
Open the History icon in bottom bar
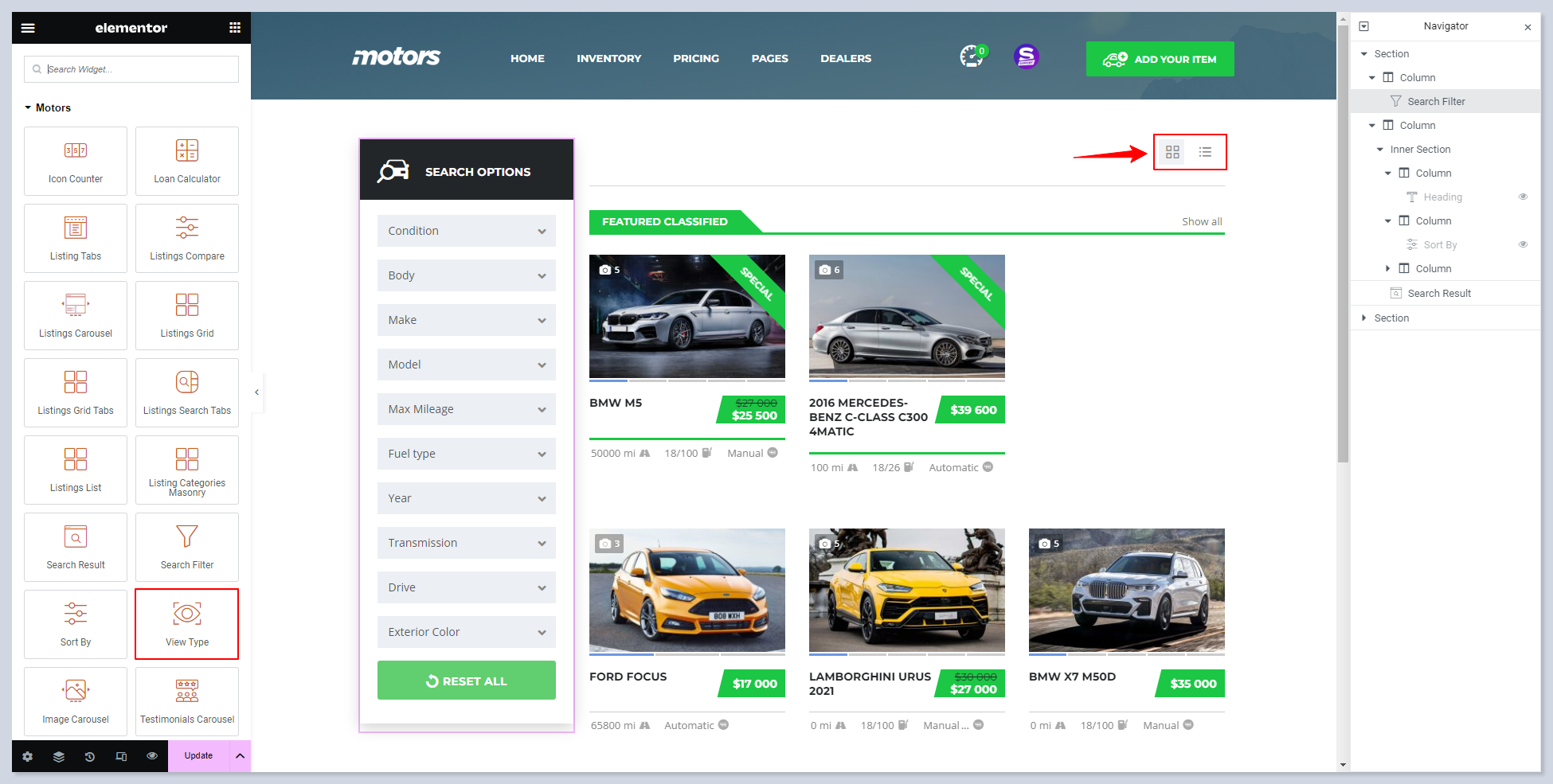pyautogui.click(x=90, y=756)
